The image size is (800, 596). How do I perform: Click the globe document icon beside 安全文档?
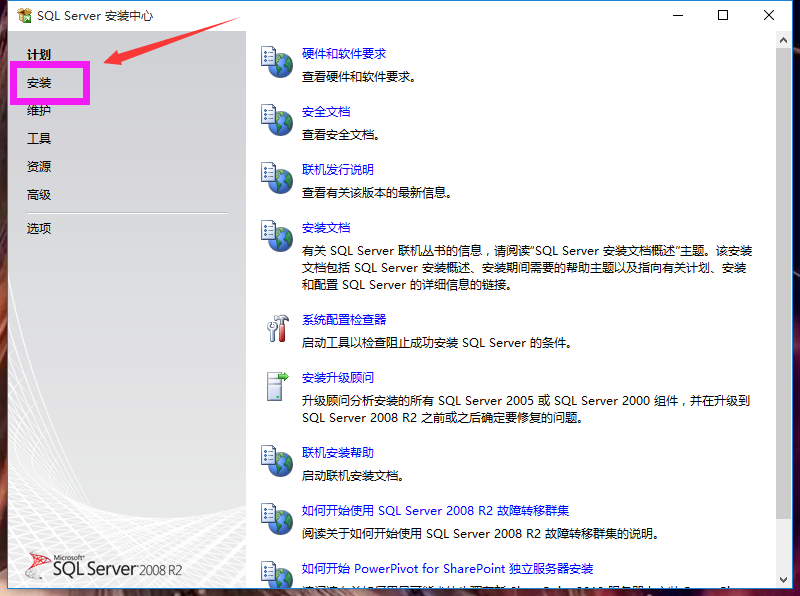click(277, 120)
